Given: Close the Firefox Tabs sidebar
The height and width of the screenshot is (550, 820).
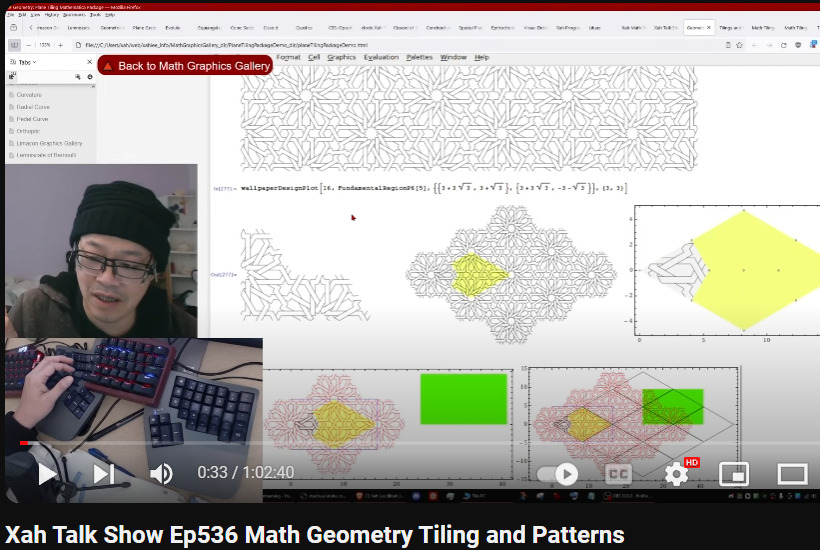Looking at the screenshot, I should 89,62.
